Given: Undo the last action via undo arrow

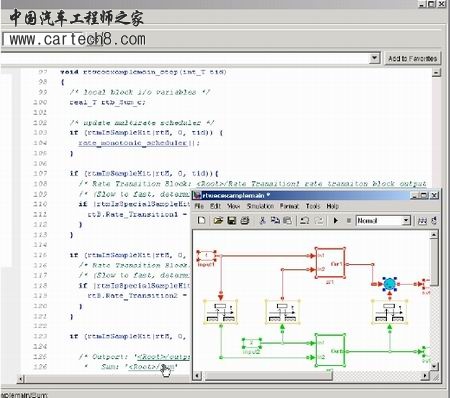Looking at the screenshot, I should (x=304, y=220).
